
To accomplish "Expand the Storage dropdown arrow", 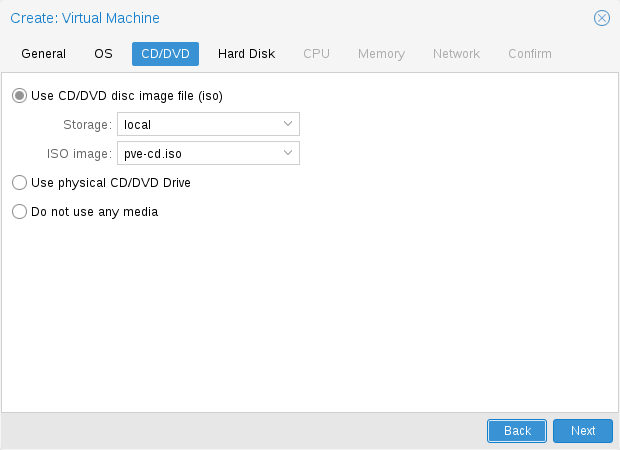I will [x=288, y=124].
